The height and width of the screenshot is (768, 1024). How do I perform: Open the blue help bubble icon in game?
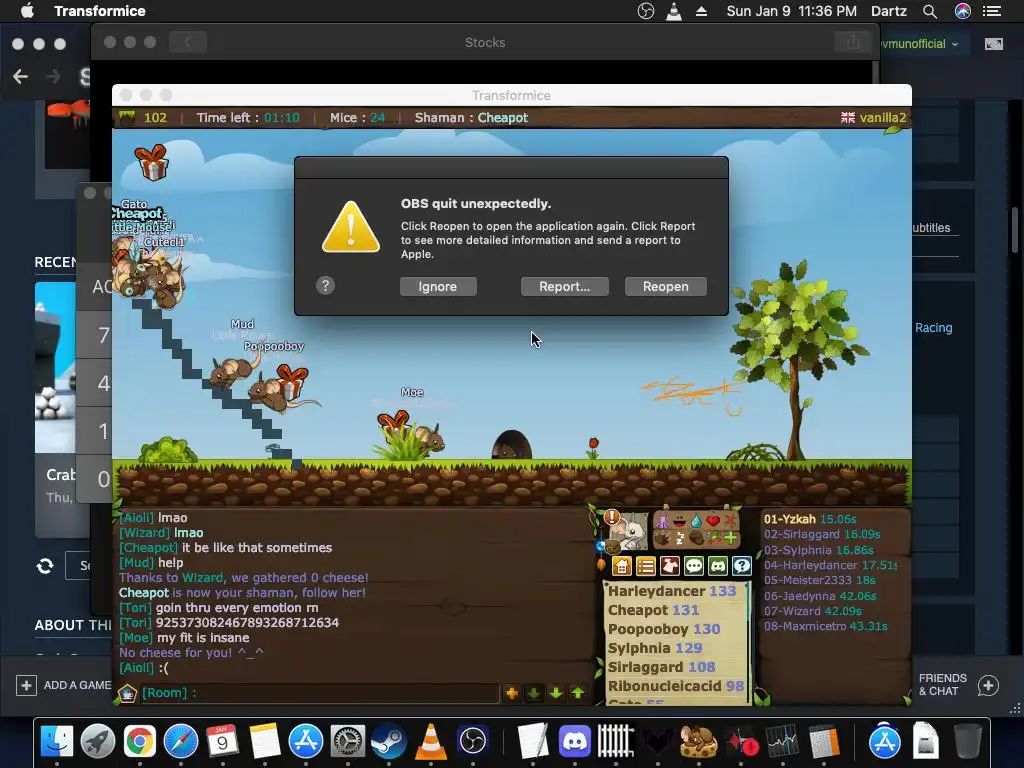click(x=742, y=566)
